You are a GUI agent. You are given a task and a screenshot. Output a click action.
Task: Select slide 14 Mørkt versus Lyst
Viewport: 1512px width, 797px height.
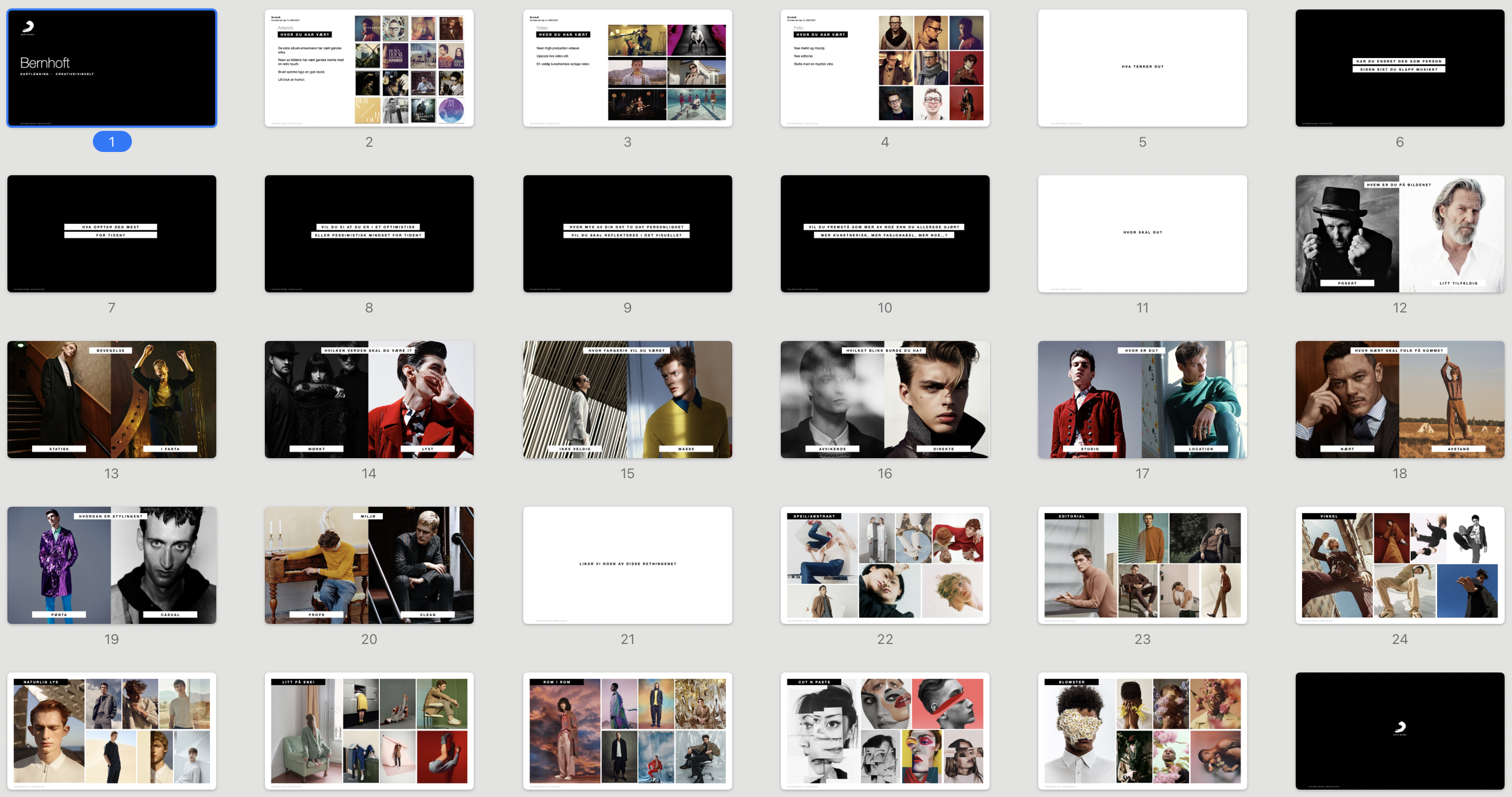click(369, 399)
